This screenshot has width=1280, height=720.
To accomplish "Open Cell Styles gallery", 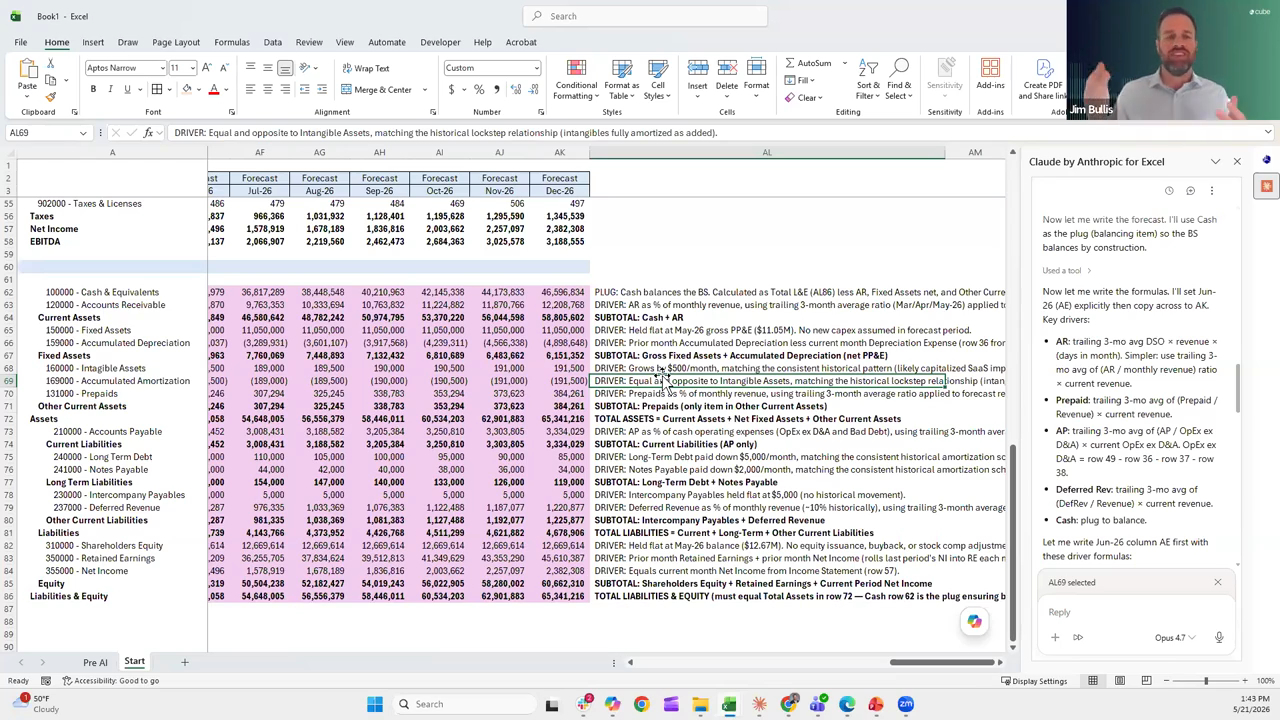I will [x=657, y=79].
